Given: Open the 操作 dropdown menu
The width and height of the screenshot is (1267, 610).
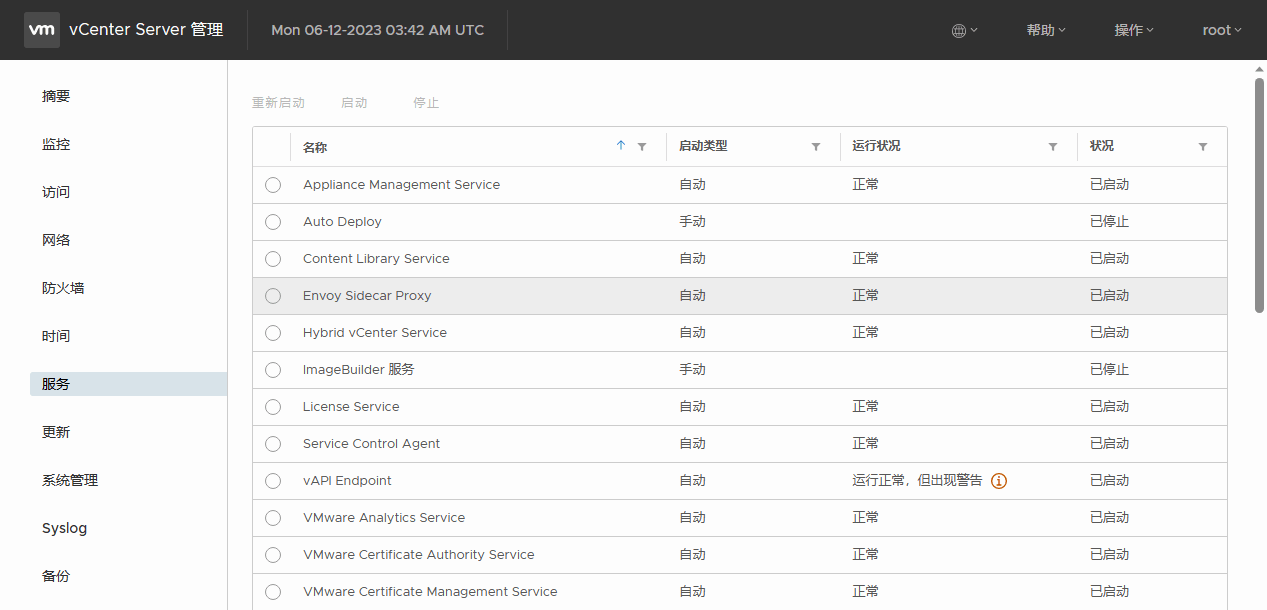Looking at the screenshot, I should (x=1134, y=30).
